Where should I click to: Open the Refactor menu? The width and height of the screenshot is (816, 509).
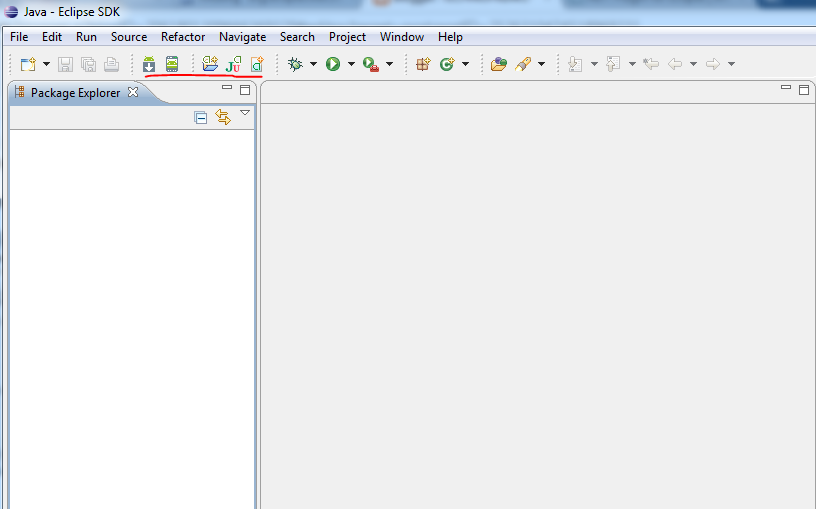pyautogui.click(x=183, y=37)
